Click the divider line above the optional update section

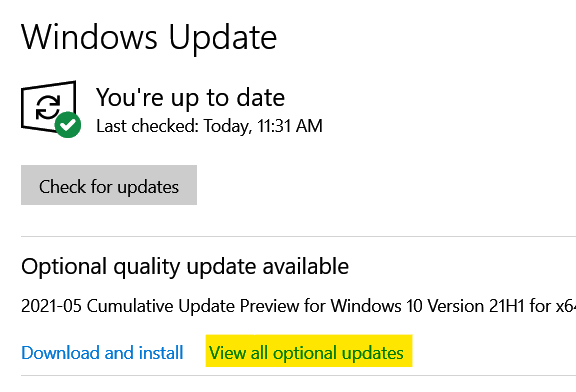298,237
